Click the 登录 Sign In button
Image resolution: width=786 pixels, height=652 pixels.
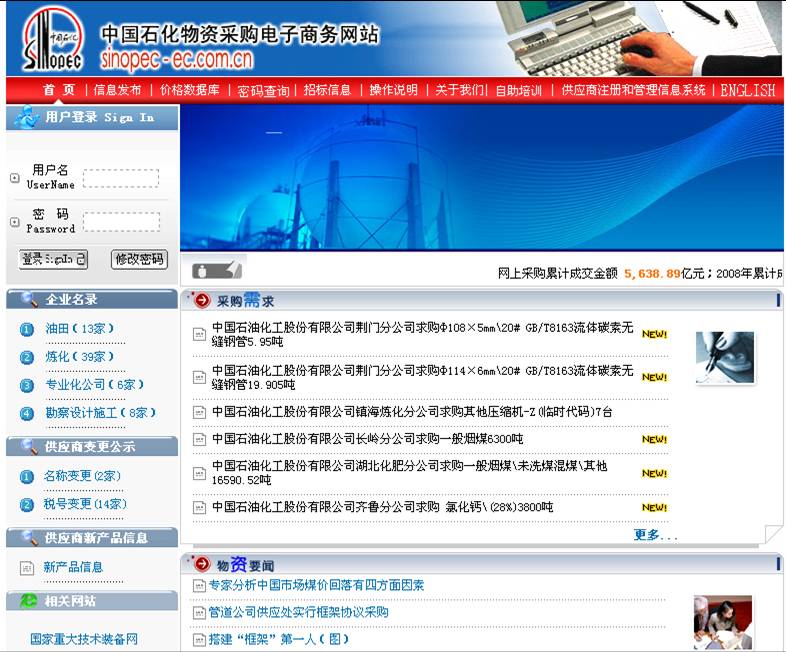[x=53, y=259]
